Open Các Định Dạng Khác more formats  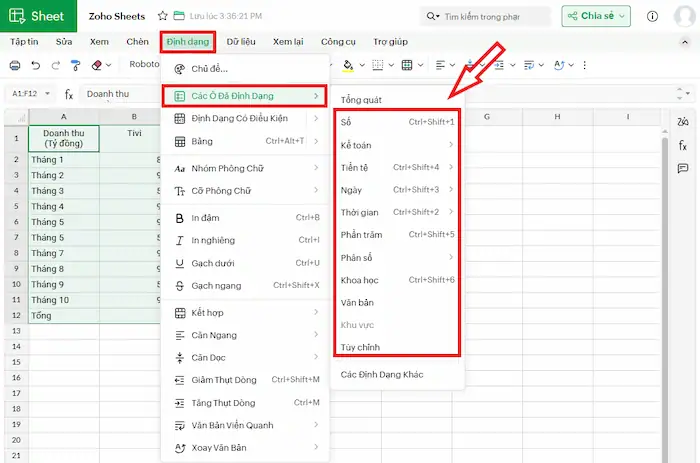click(x=397, y=375)
